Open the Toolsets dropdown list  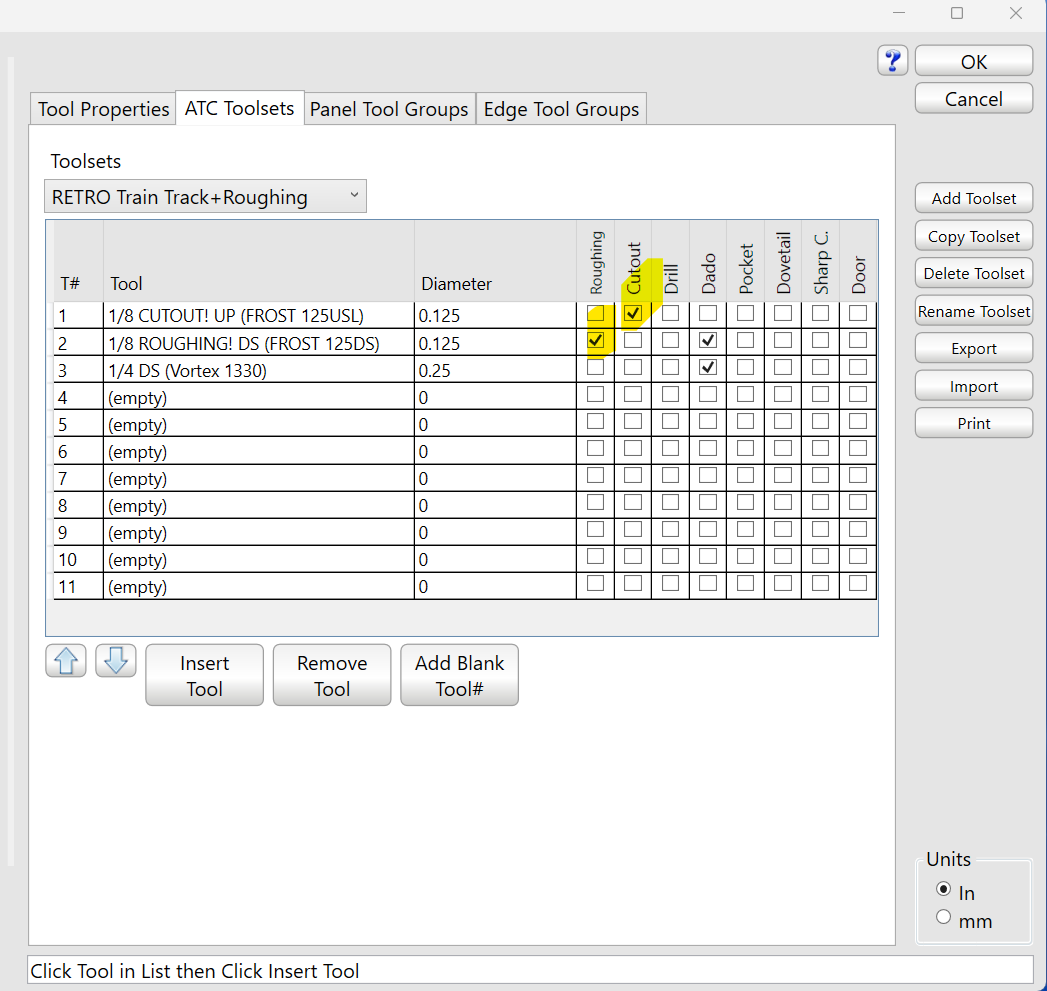click(205, 197)
